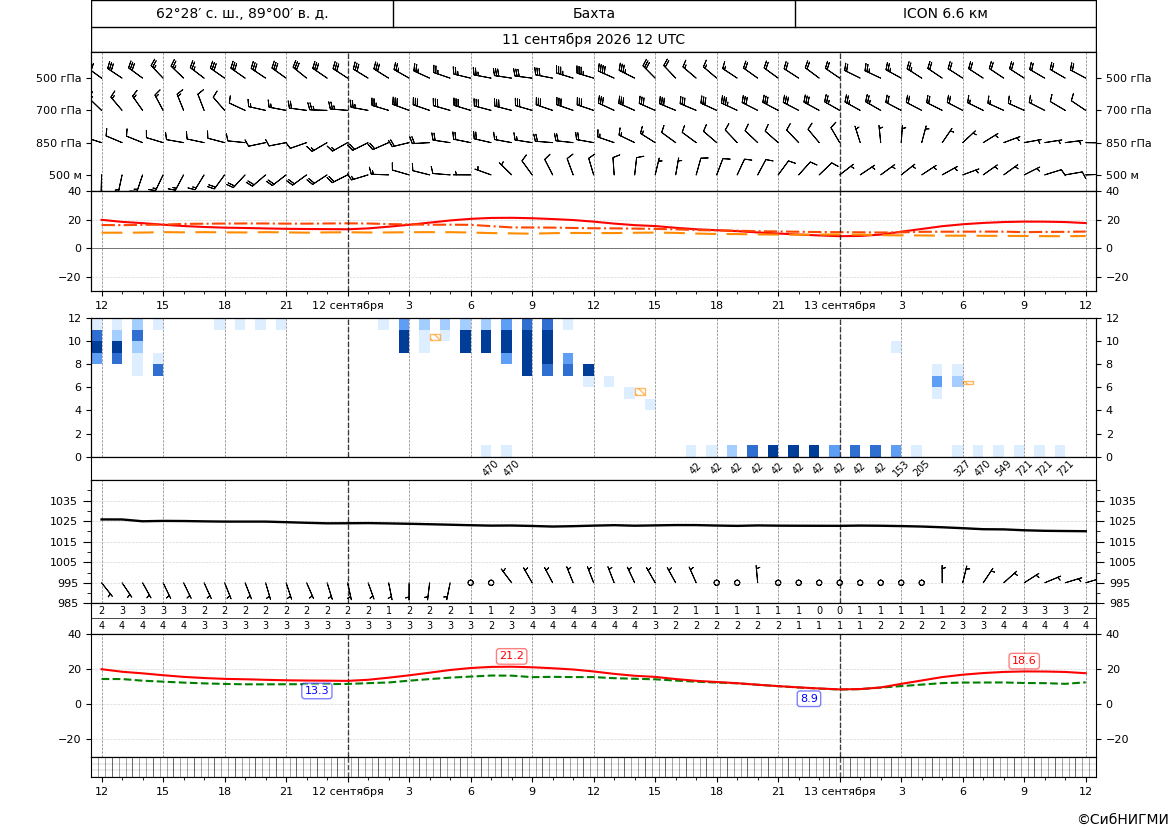Image resolution: width=1169 pixels, height=827 pixels.
Task: Click the 13 сентября marker on bottom axis
Action: pos(839,791)
